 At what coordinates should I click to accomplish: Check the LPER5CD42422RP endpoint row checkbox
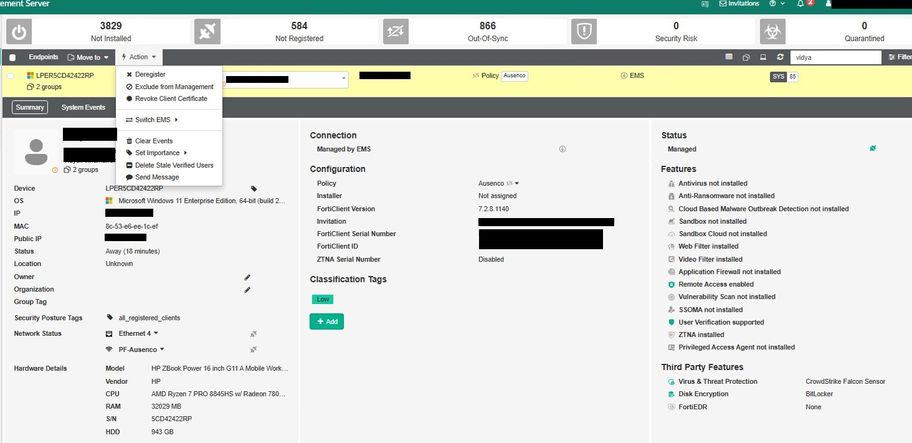pyautogui.click(x=10, y=76)
